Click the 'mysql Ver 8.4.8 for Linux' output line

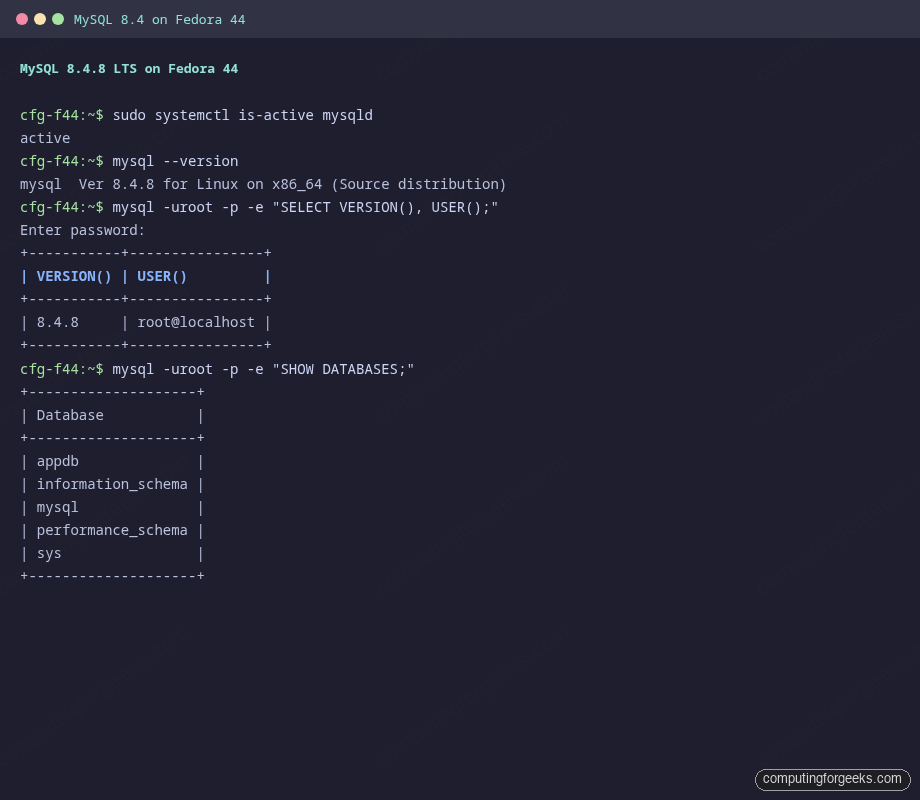tap(263, 184)
